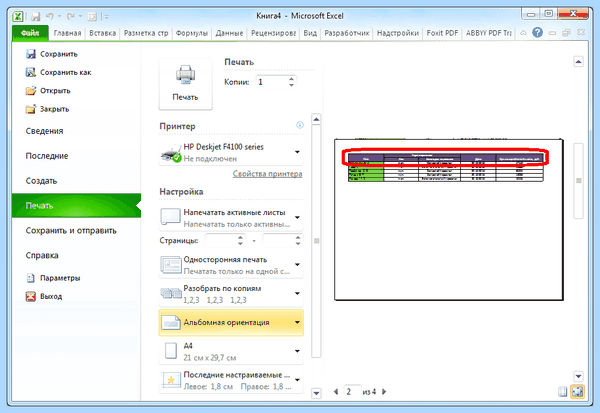Go to next preview page arrow
This screenshot has height=413, width=600.
[x=384, y=392]
